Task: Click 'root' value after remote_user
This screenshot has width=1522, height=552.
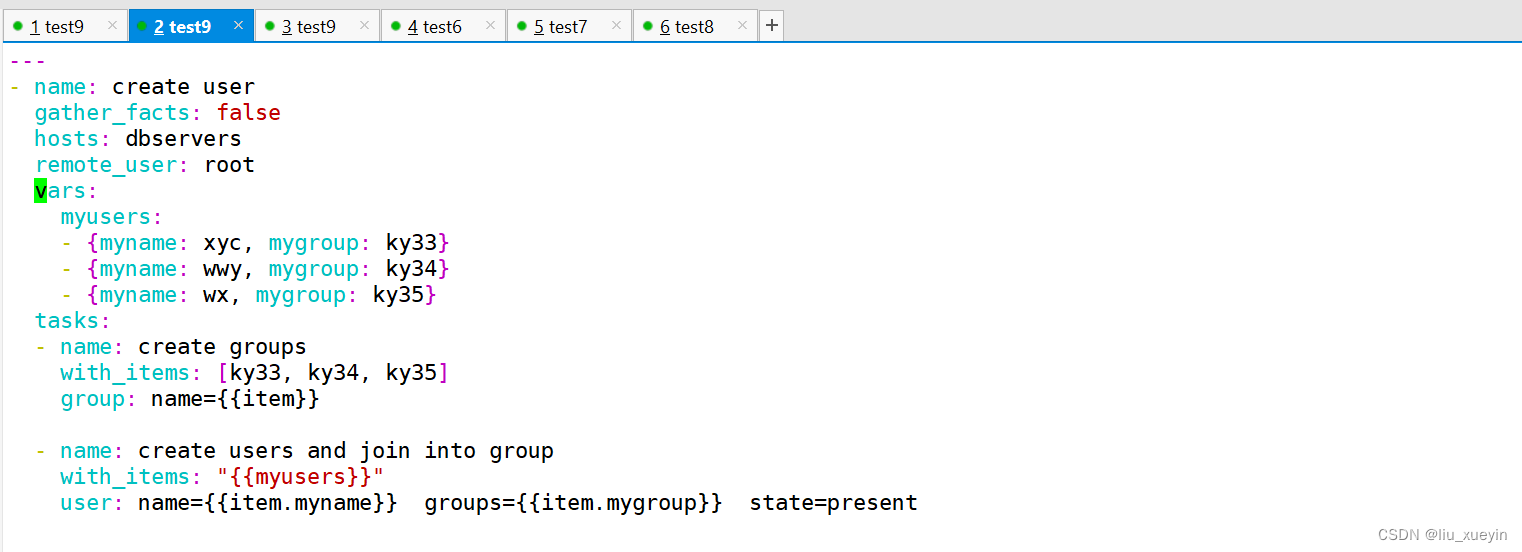Action: pos(230,165)
